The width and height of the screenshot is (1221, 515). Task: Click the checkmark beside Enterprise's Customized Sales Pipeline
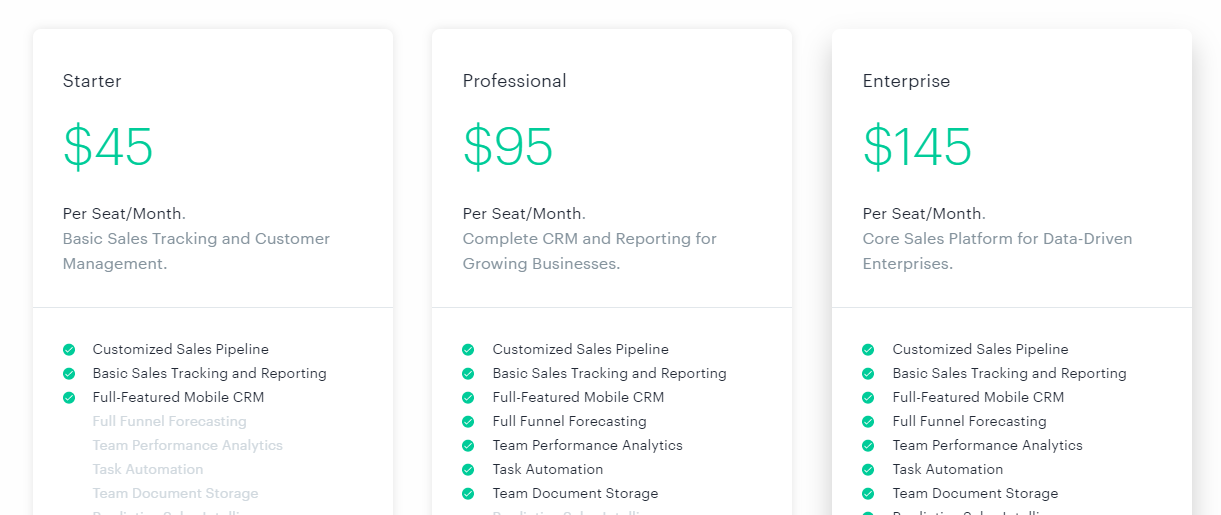pos(868,350)
